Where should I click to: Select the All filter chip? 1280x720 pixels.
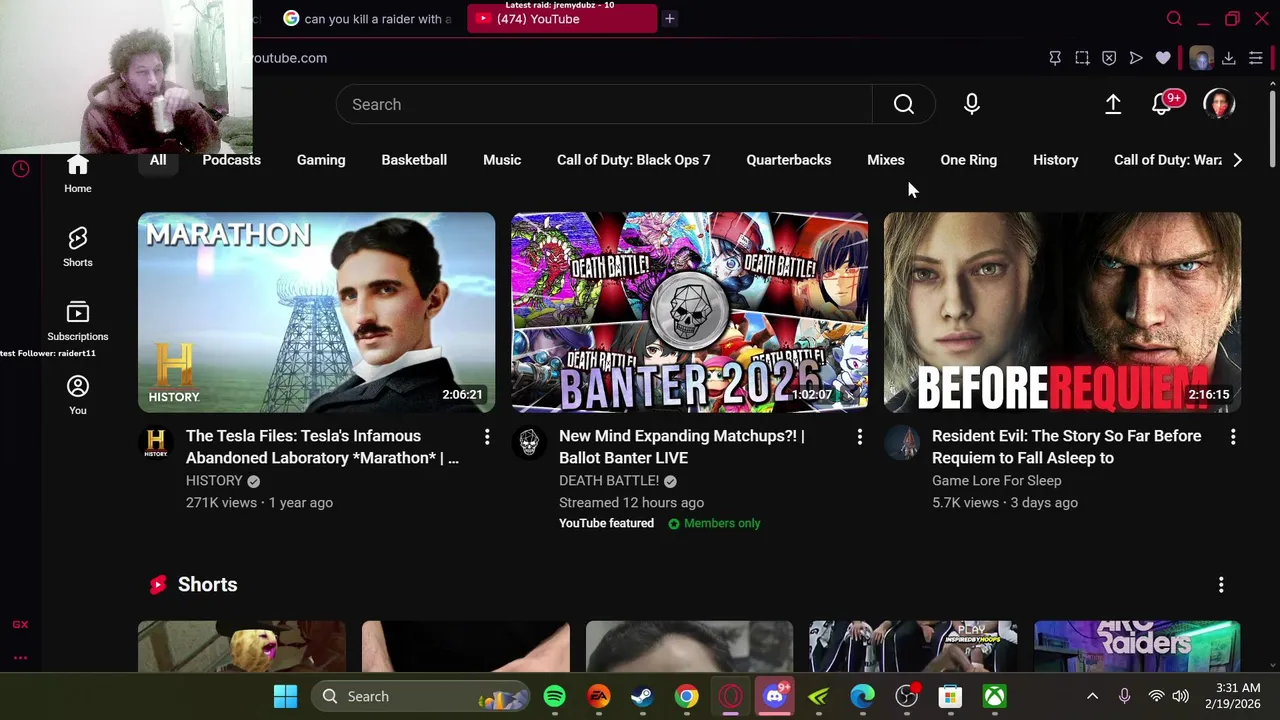[x=158, y=160]
